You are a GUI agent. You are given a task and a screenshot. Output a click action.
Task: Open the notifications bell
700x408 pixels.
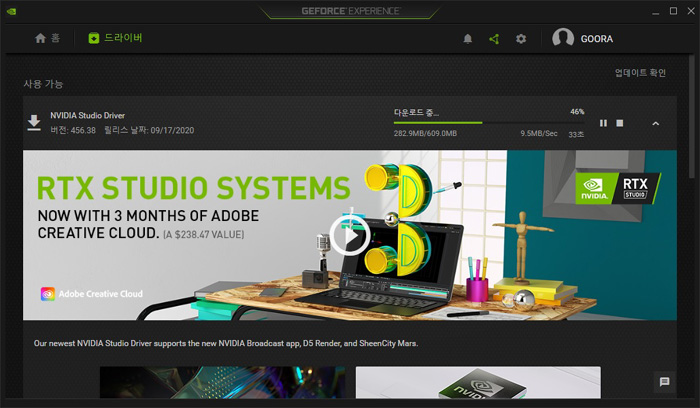point(467,39)
